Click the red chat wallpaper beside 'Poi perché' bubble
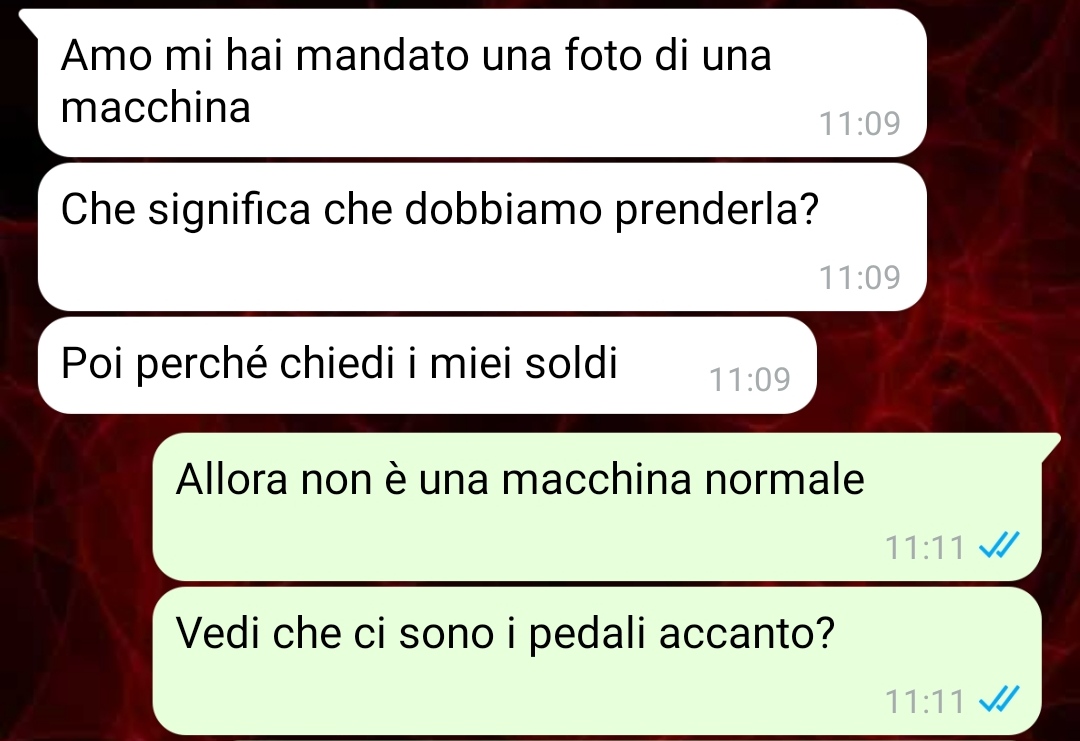This screenshot has width=1080, height=741. click(944, 365)
